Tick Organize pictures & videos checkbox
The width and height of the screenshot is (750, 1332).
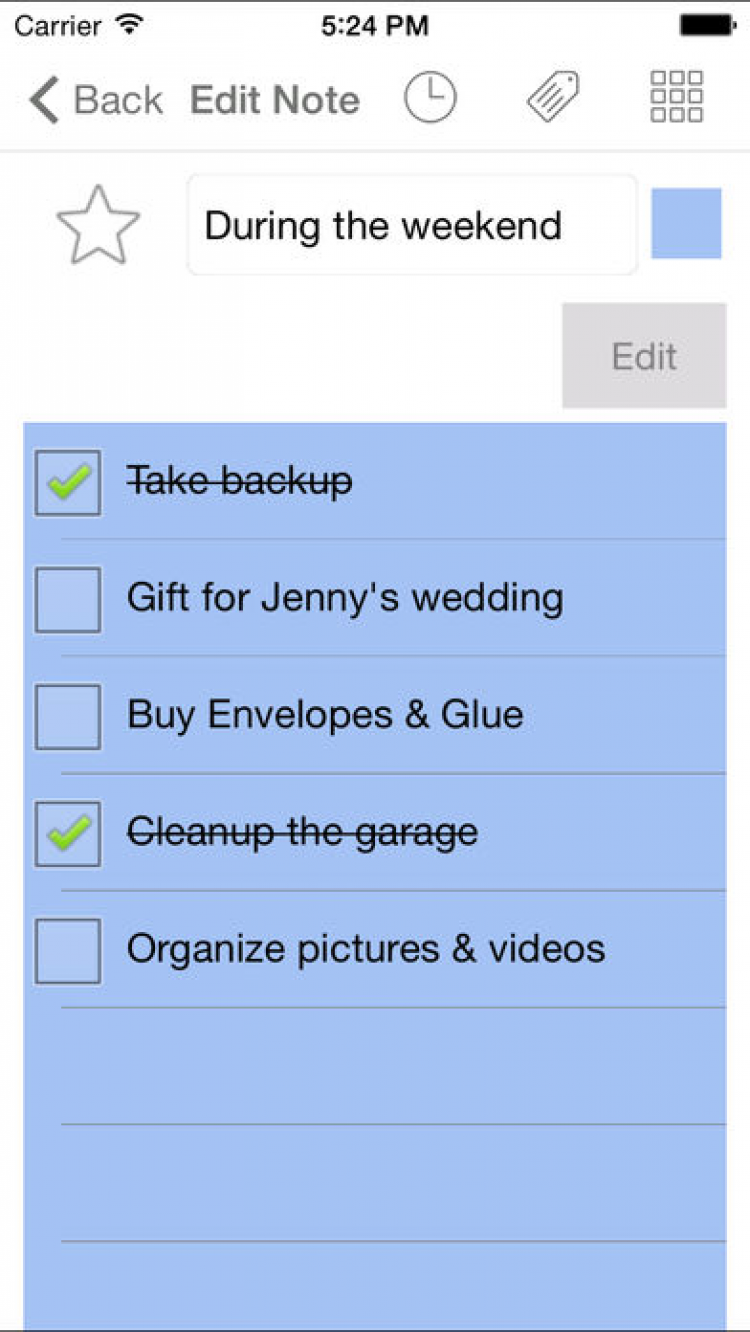point(68,951)
